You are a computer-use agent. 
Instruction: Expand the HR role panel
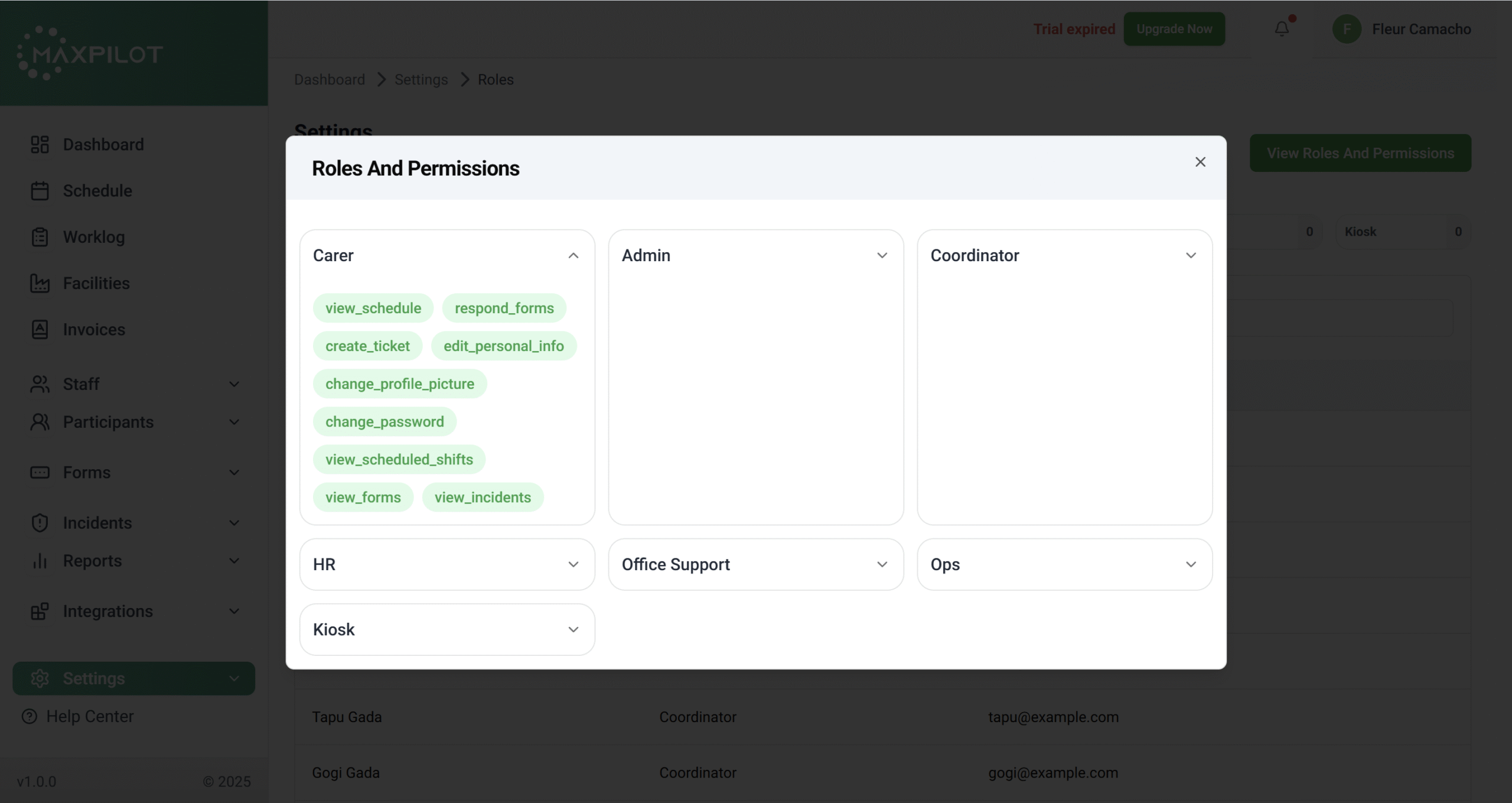coord(572,564)
